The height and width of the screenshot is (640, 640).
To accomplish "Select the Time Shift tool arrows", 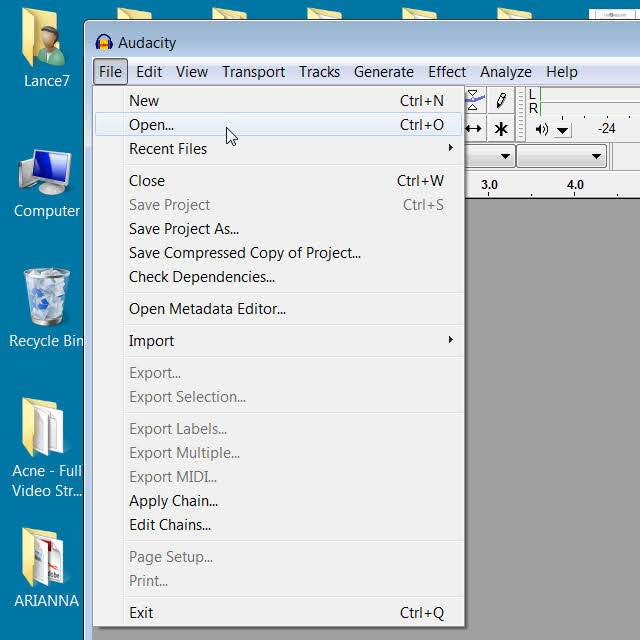I will [x=473, y=129].
